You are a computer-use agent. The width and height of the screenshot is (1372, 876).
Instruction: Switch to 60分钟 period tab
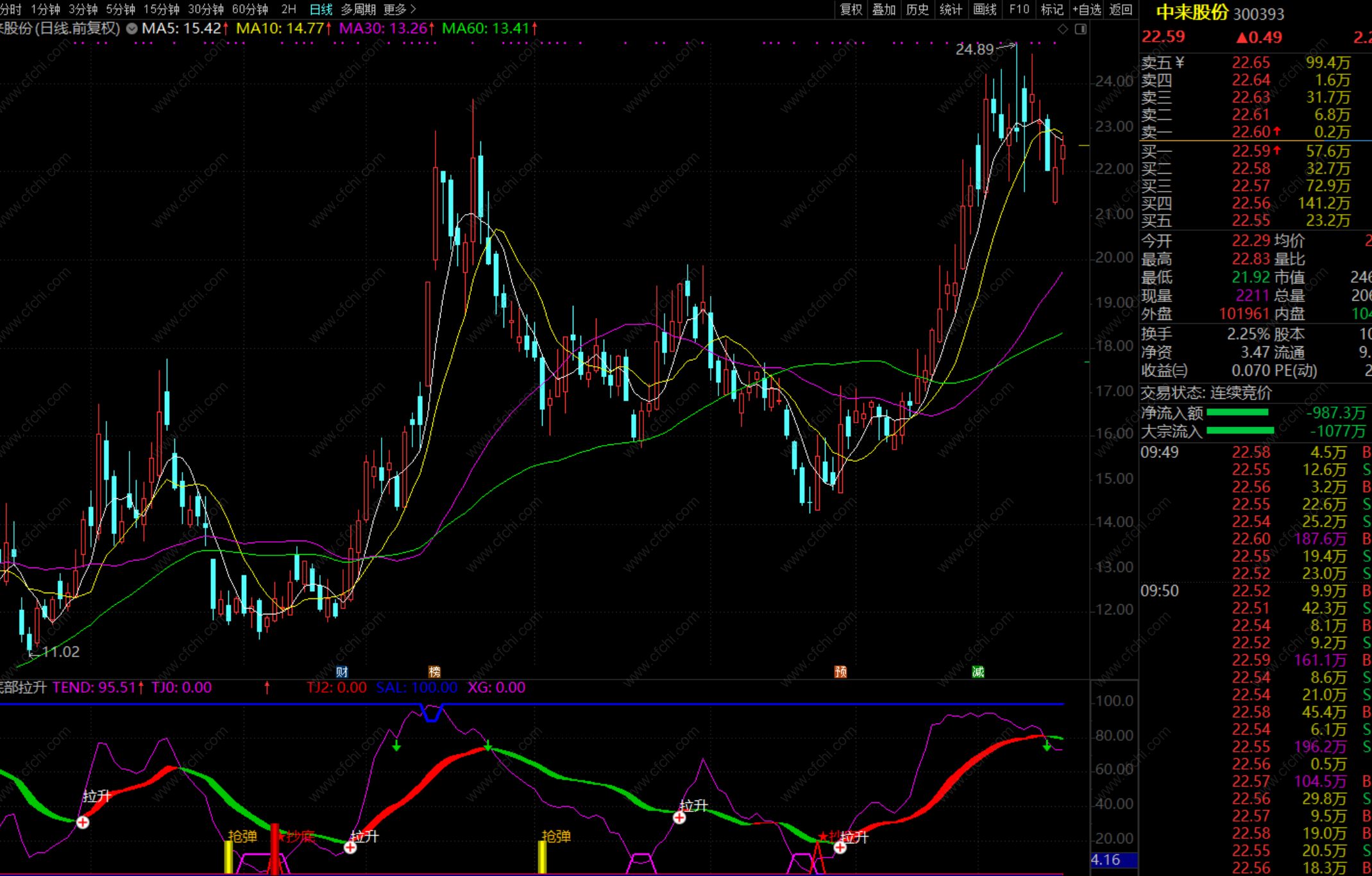pyautogui.click(x=250, y=10)
